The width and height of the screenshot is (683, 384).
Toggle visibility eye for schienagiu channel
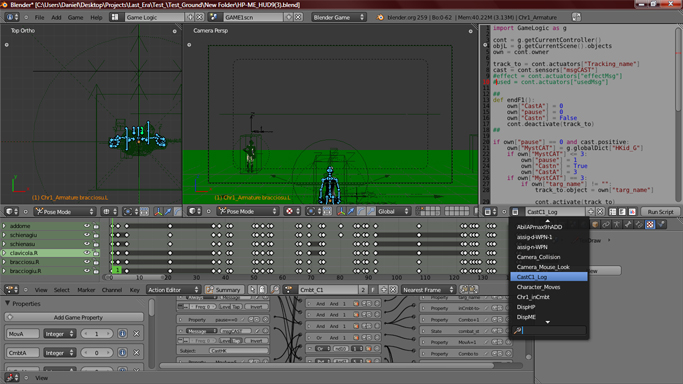coord(87,235)
